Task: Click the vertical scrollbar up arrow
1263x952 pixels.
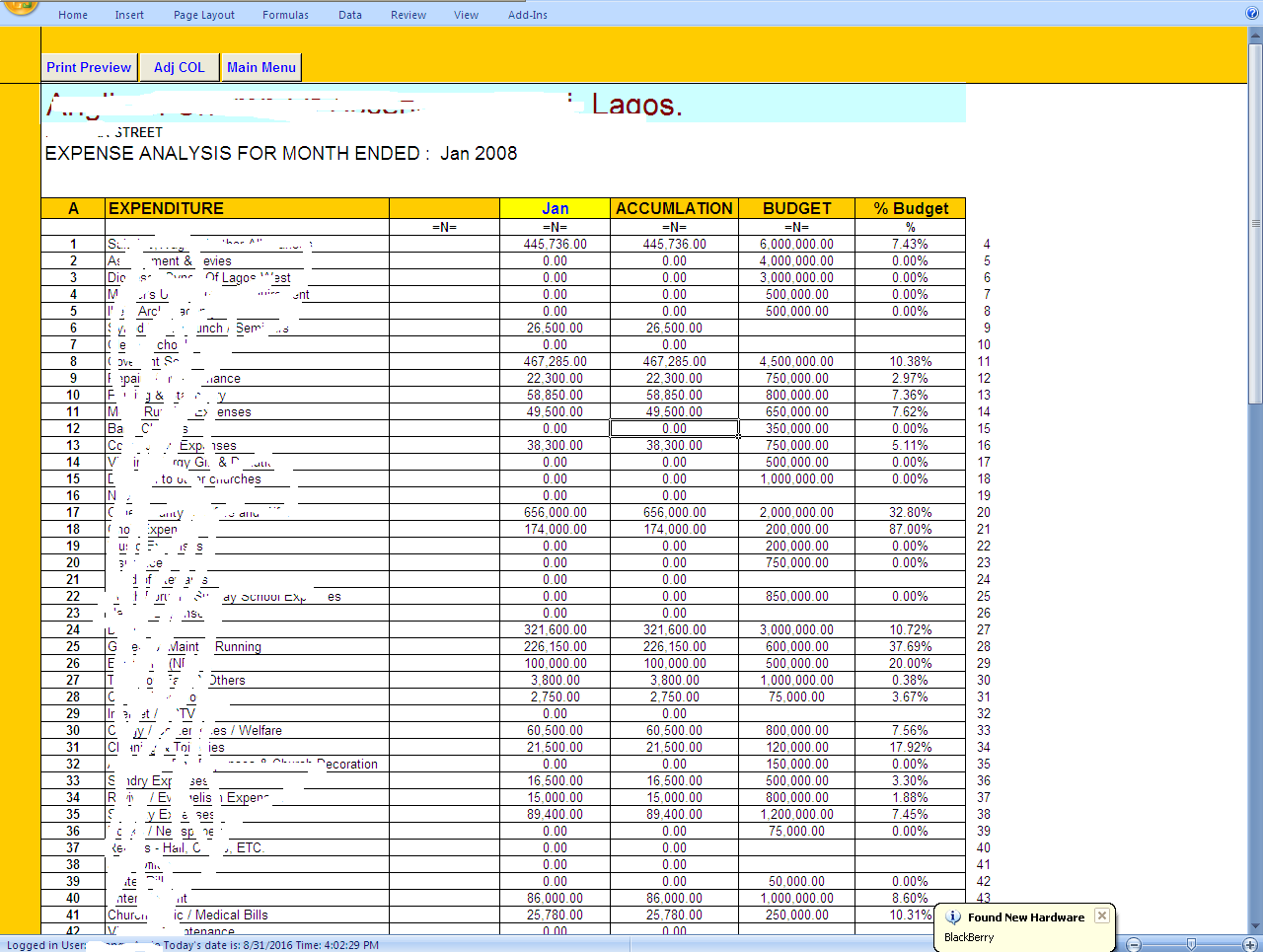Action: click(1255, 37)
